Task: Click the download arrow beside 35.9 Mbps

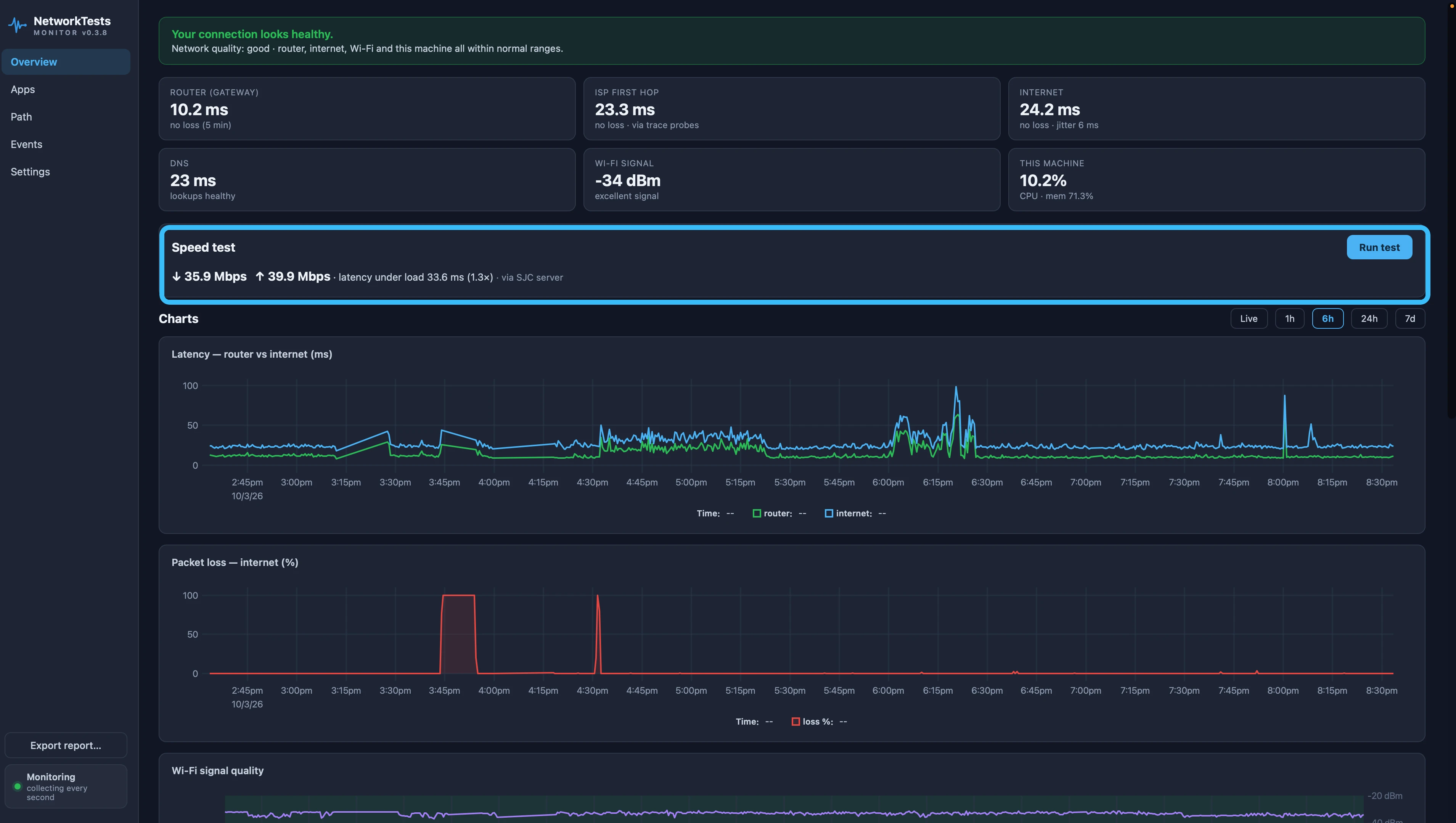Action: 176,276
